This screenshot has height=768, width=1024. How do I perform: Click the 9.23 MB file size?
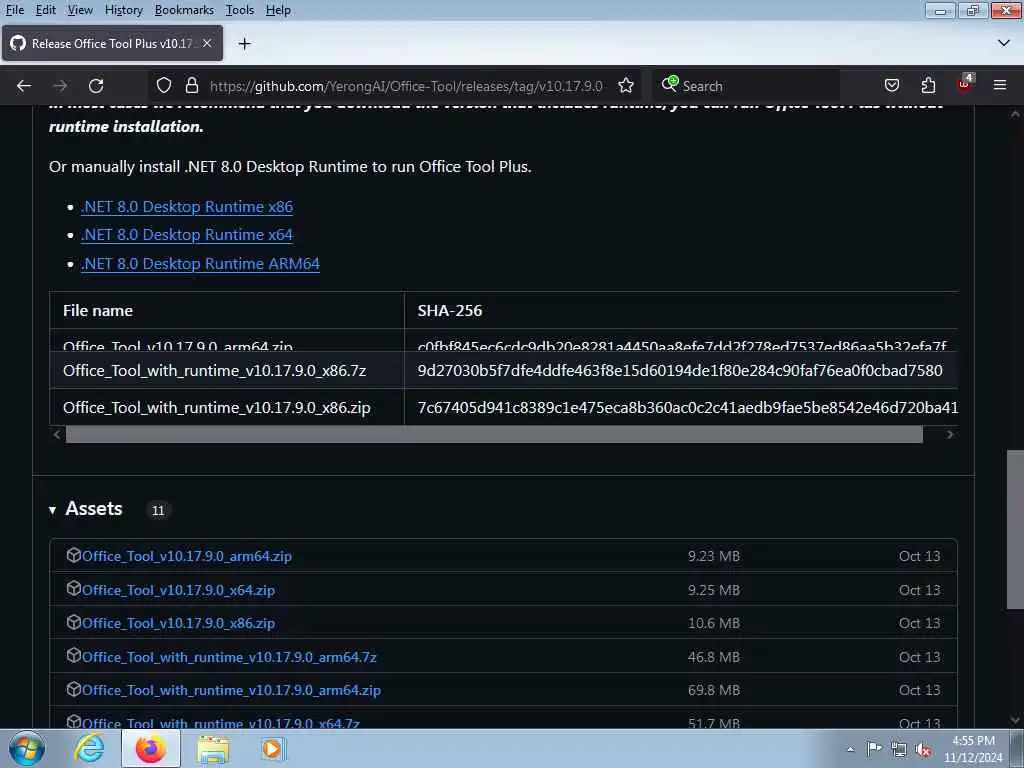[x=714, y=556]
